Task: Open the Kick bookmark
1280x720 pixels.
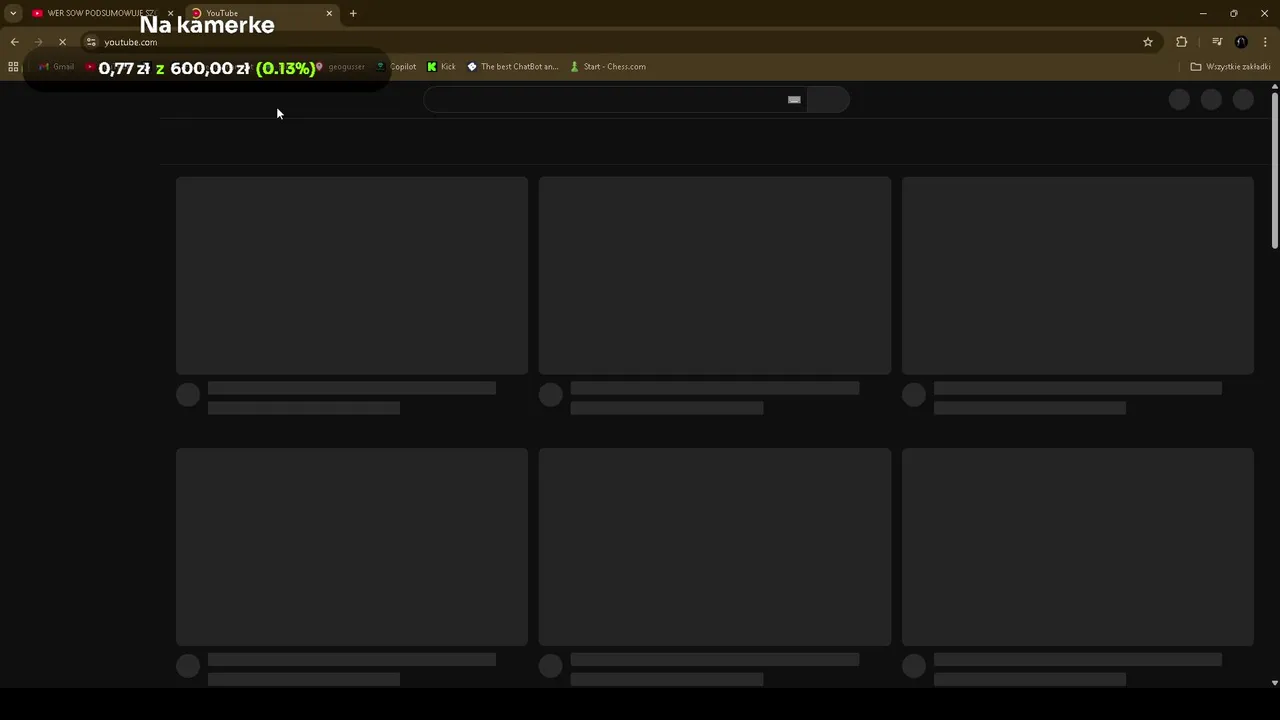Action: [x=441, y=67]
